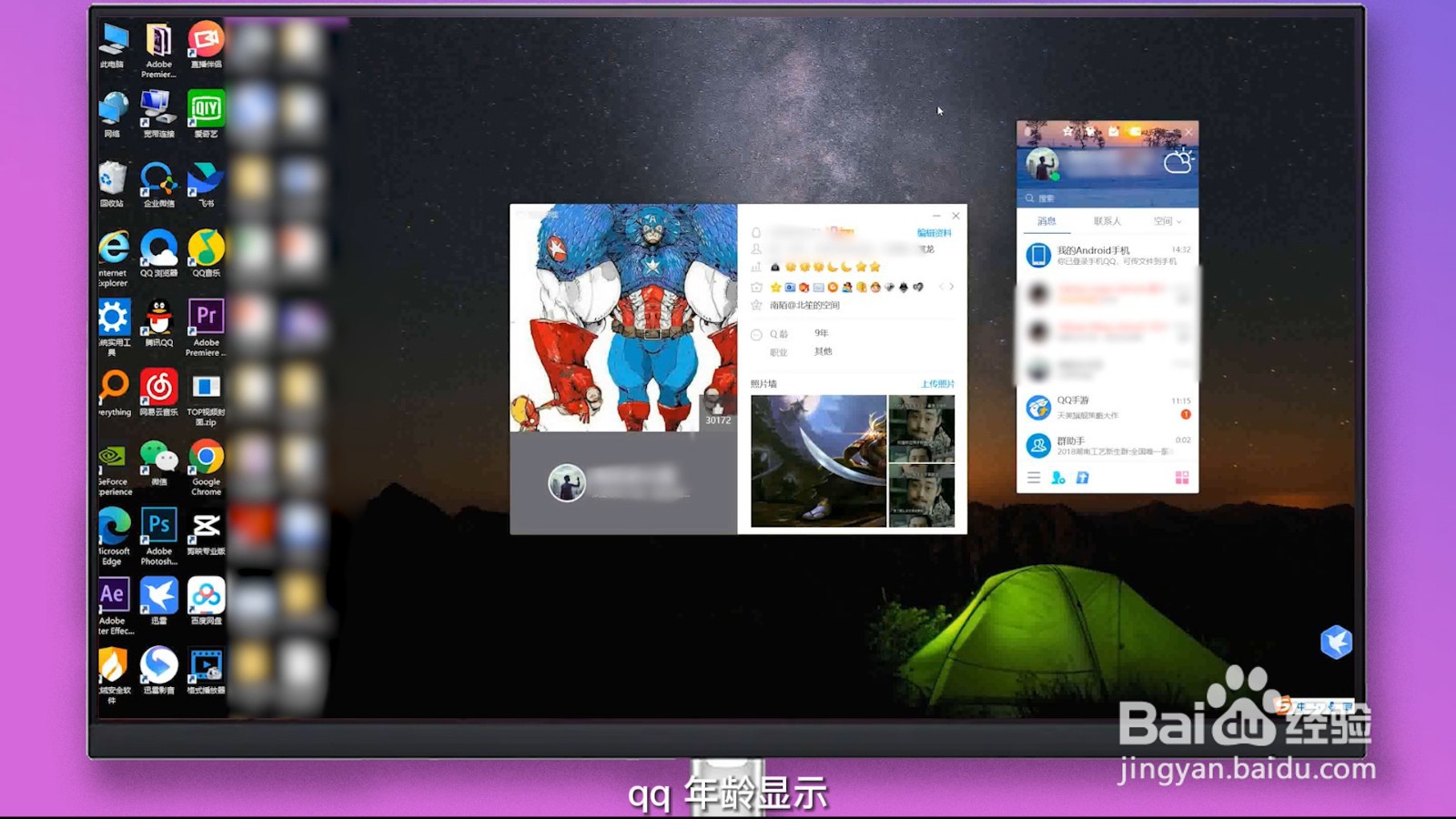Open the pink app manager grid icon in QQ
The width and height of the screenshot is (1456, 819).
click(1182, 478)
